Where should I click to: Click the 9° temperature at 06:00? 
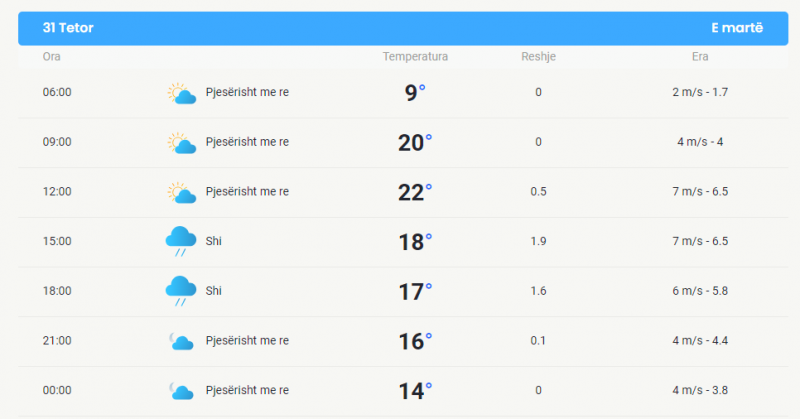[415, 92]
